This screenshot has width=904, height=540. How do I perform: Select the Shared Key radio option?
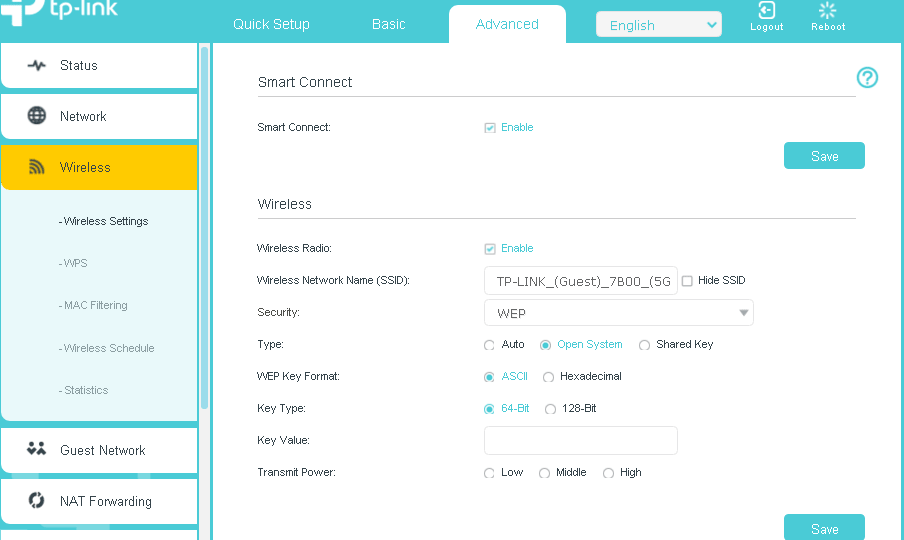644,345
